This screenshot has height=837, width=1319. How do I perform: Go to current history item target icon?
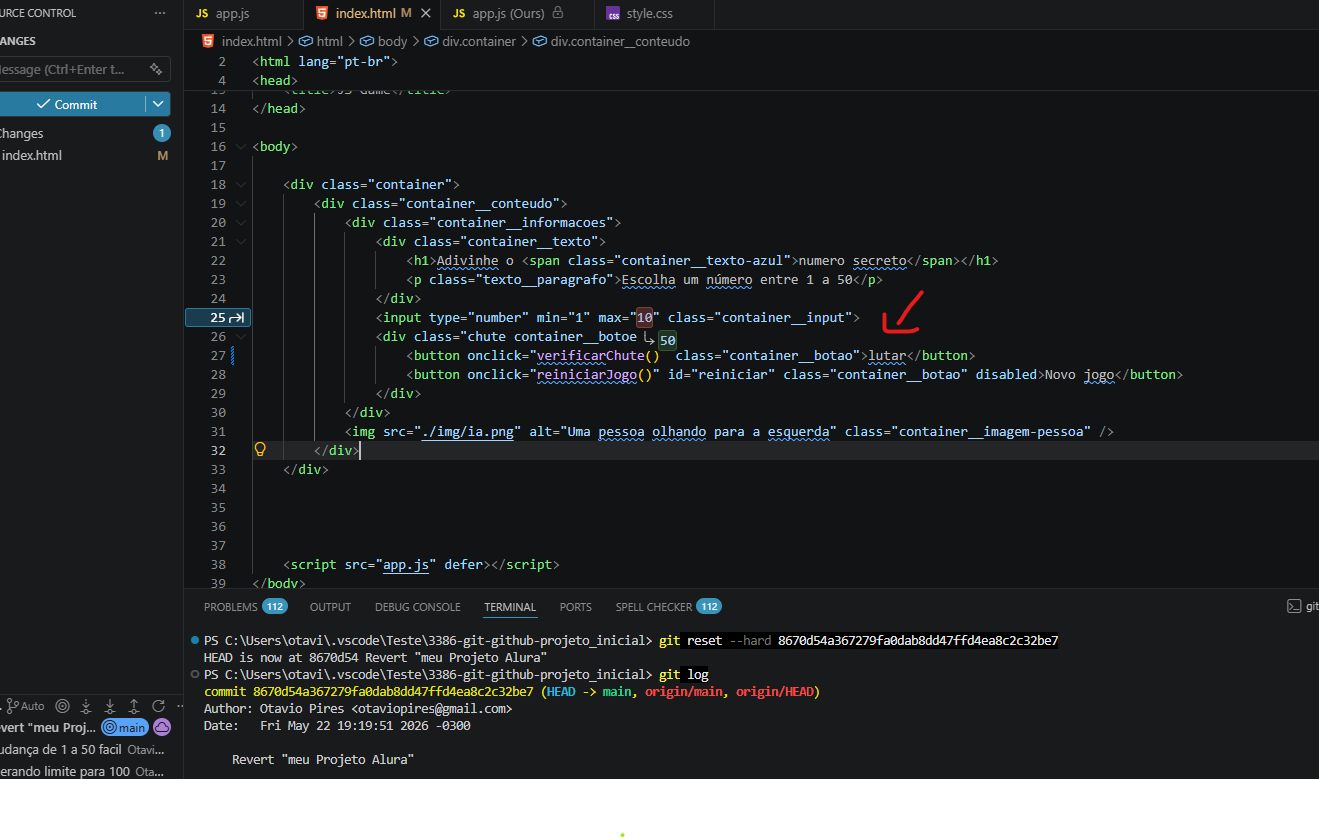click(x=63, y=706)
